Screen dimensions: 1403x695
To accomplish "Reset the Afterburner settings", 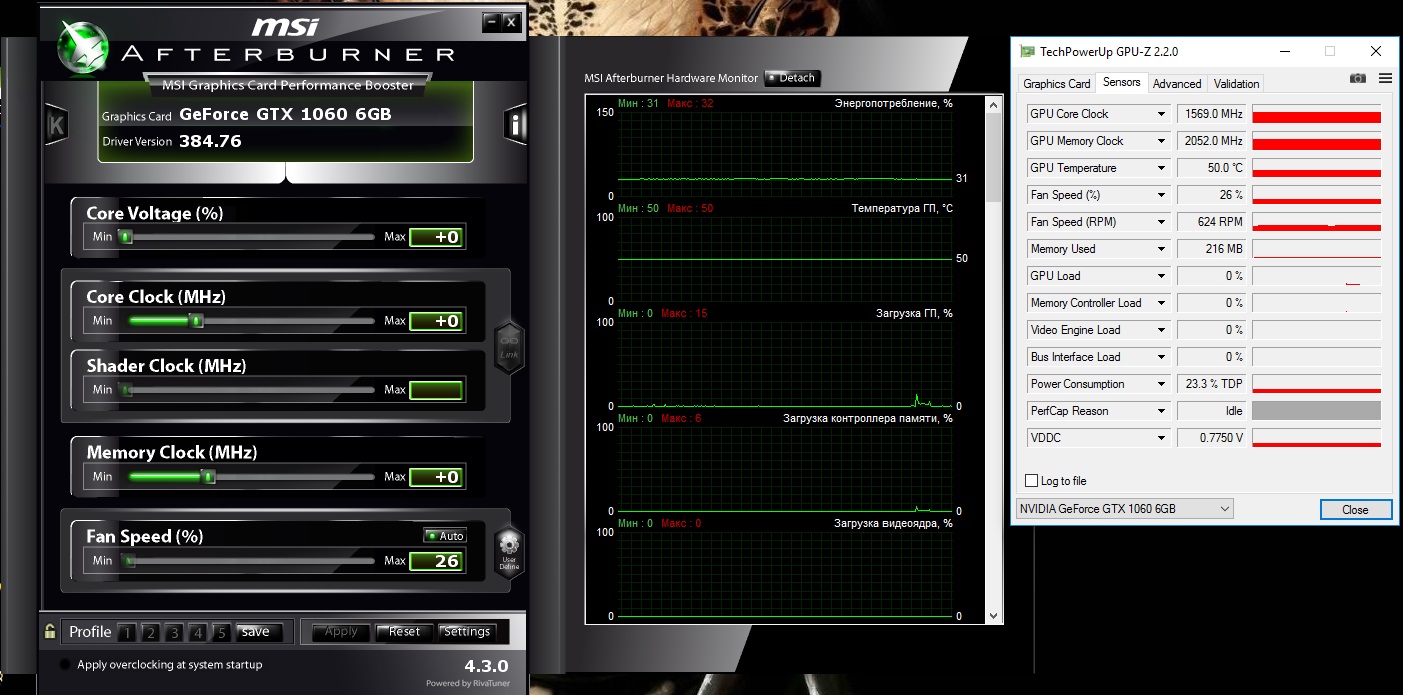I will point(405,632).
